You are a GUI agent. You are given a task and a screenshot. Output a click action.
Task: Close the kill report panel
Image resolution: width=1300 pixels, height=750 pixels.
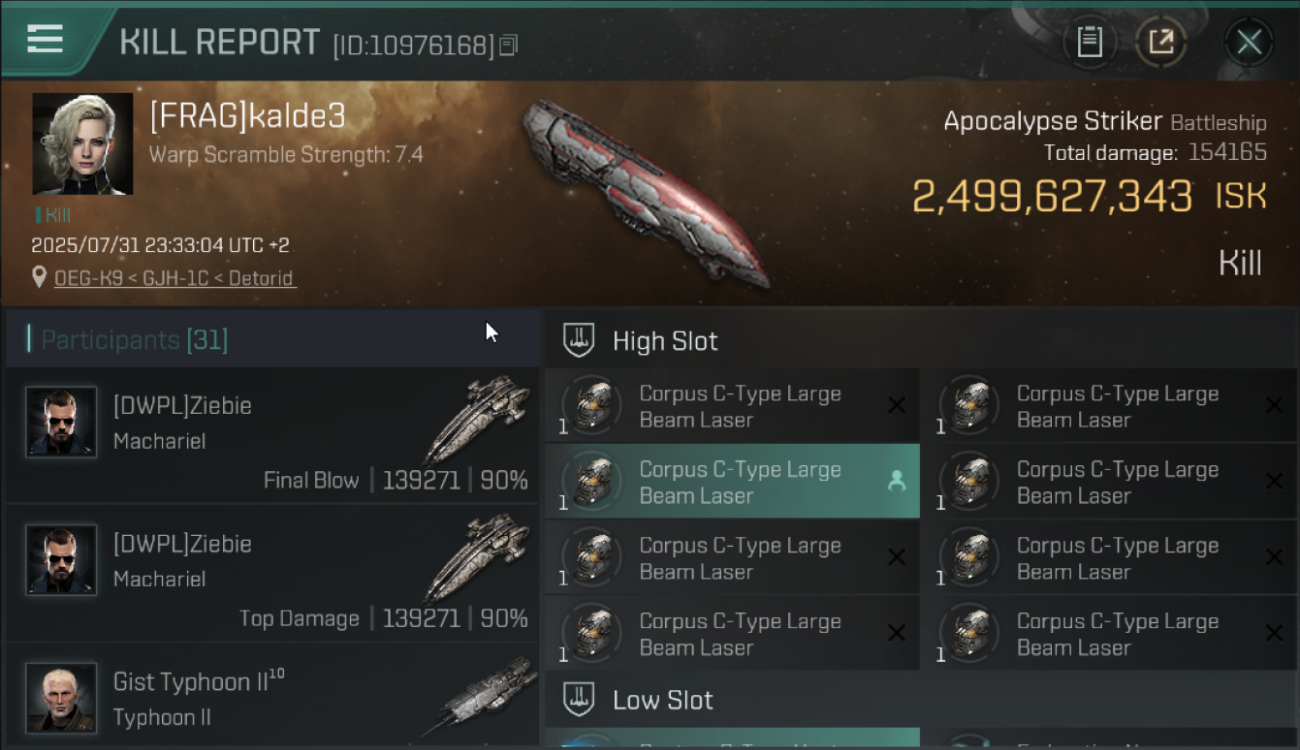[x=1249, y=42]
